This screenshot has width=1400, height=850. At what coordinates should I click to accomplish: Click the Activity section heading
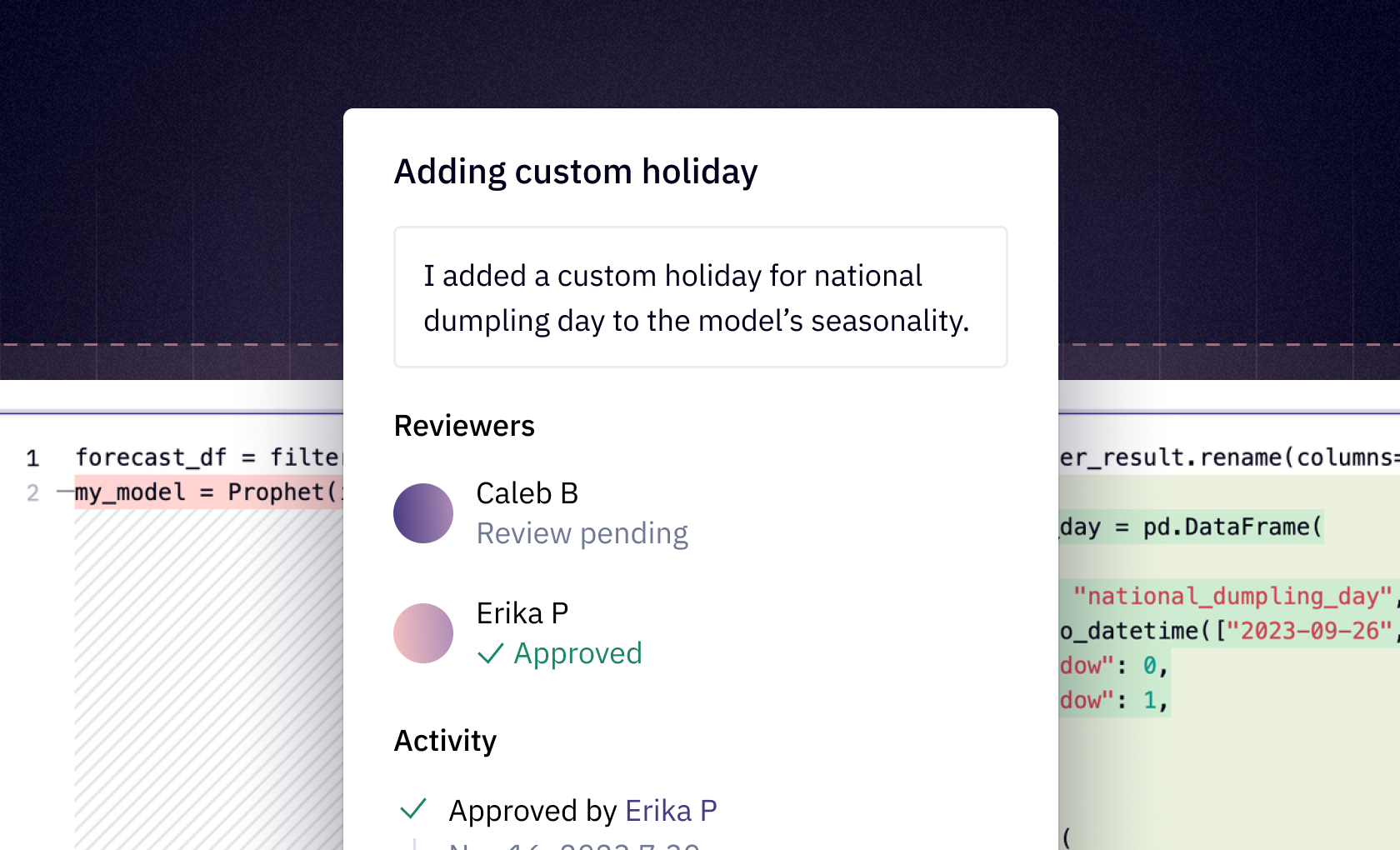pyautogui.click(x=445, y=741)
